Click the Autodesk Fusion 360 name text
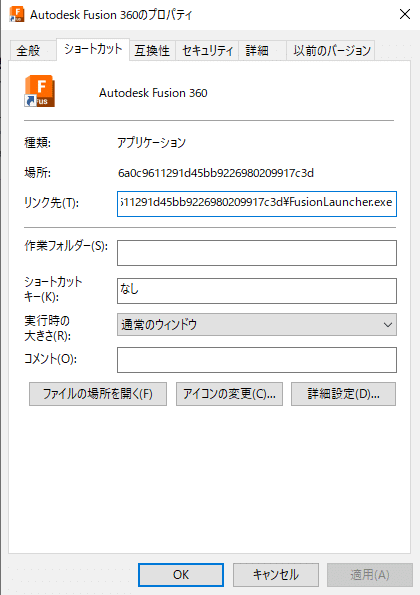420x595 pixels. (153, 93)
